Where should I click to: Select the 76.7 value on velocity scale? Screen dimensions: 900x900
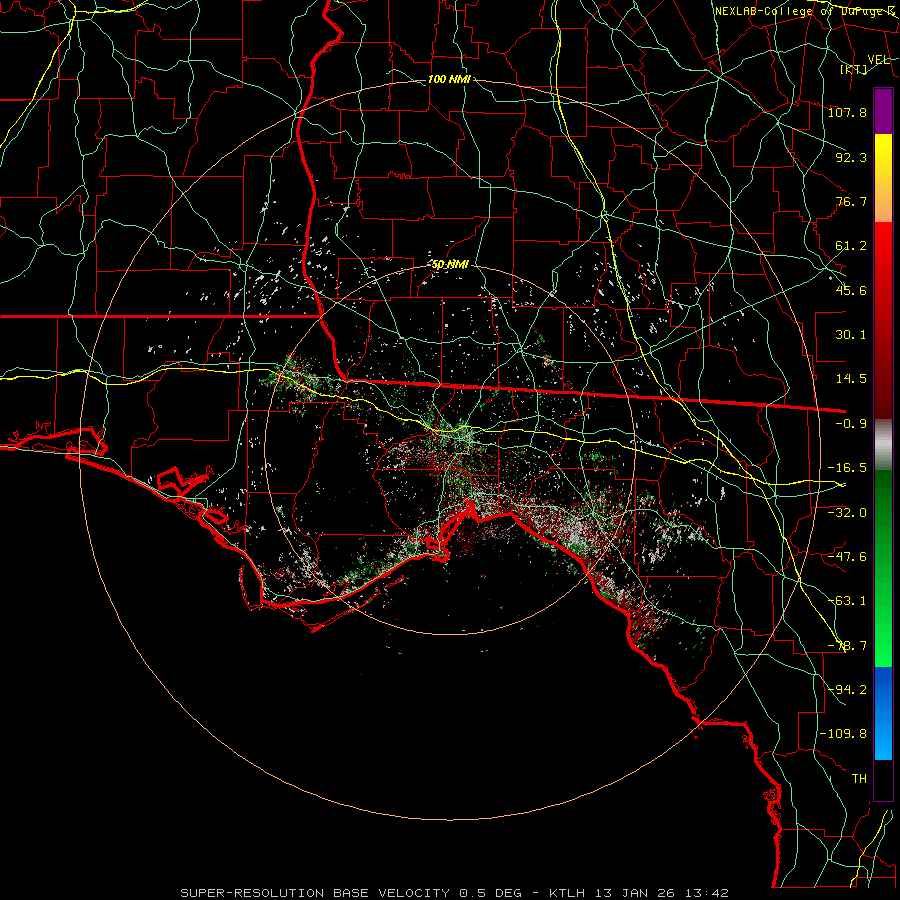[851, 201]
